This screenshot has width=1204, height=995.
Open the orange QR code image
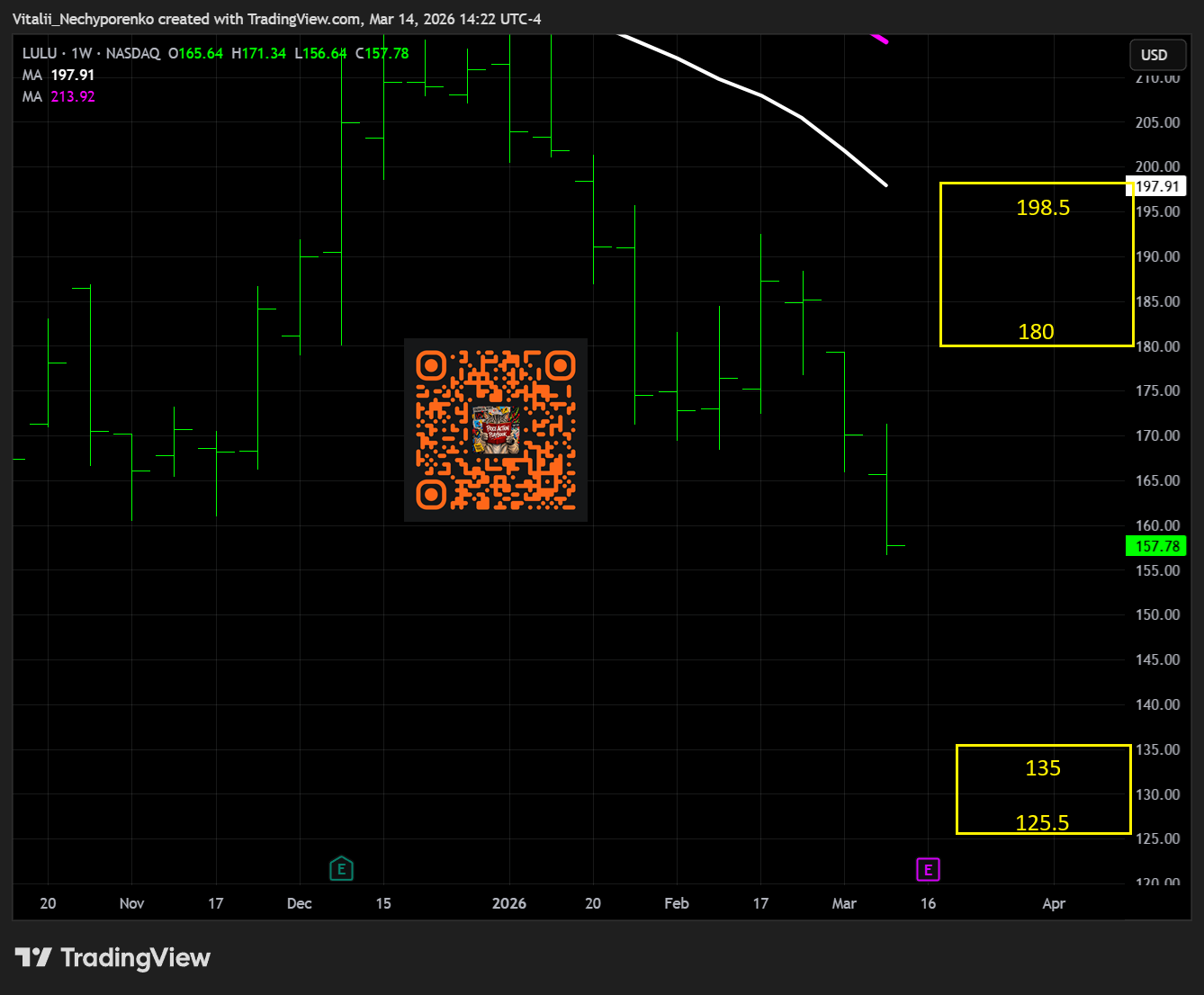496,430
